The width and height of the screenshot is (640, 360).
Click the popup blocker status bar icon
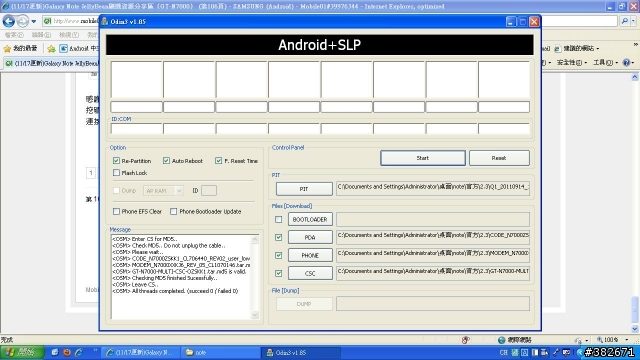[465, 340]
